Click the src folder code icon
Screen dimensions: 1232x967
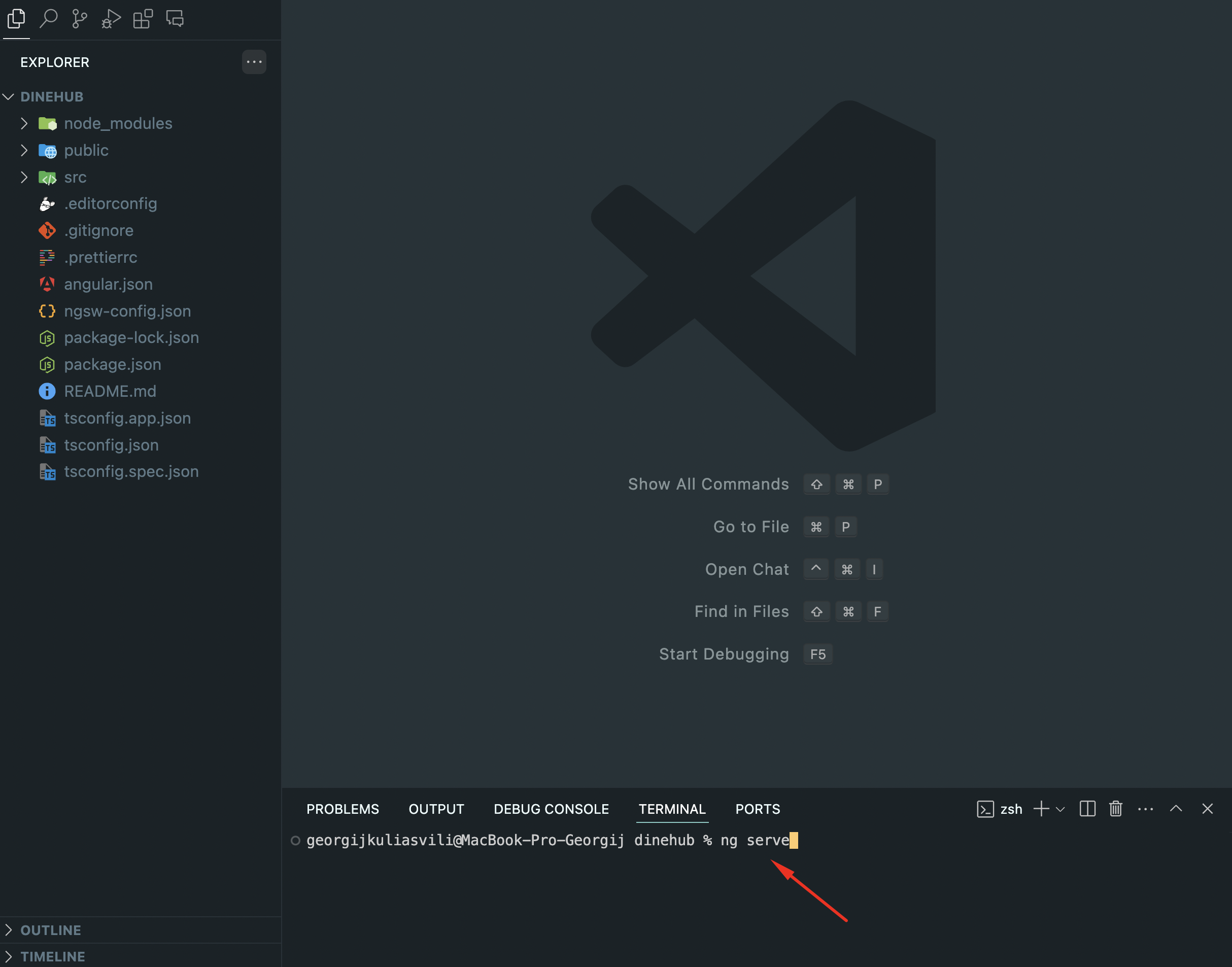48,178
